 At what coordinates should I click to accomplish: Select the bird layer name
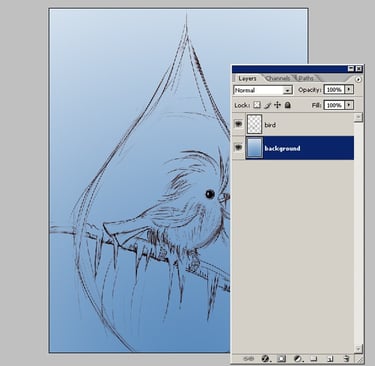click(270, 125)
